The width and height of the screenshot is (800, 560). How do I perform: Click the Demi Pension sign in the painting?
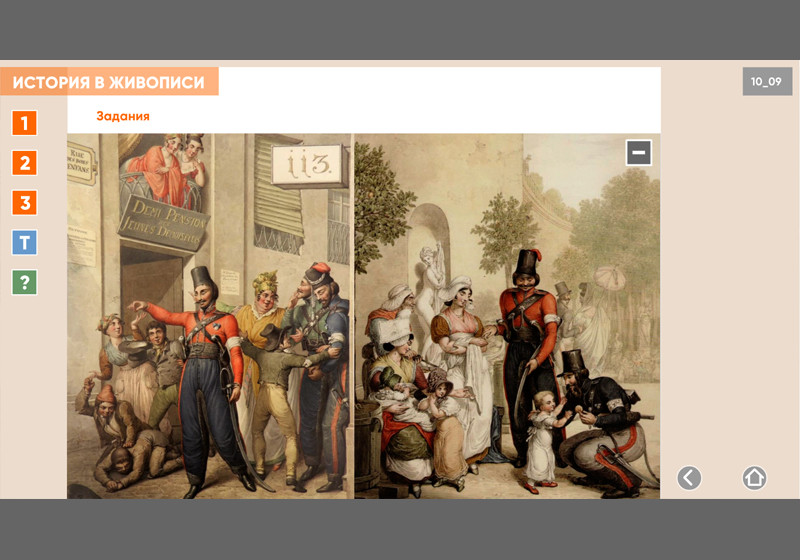click(x=163, y=222)
